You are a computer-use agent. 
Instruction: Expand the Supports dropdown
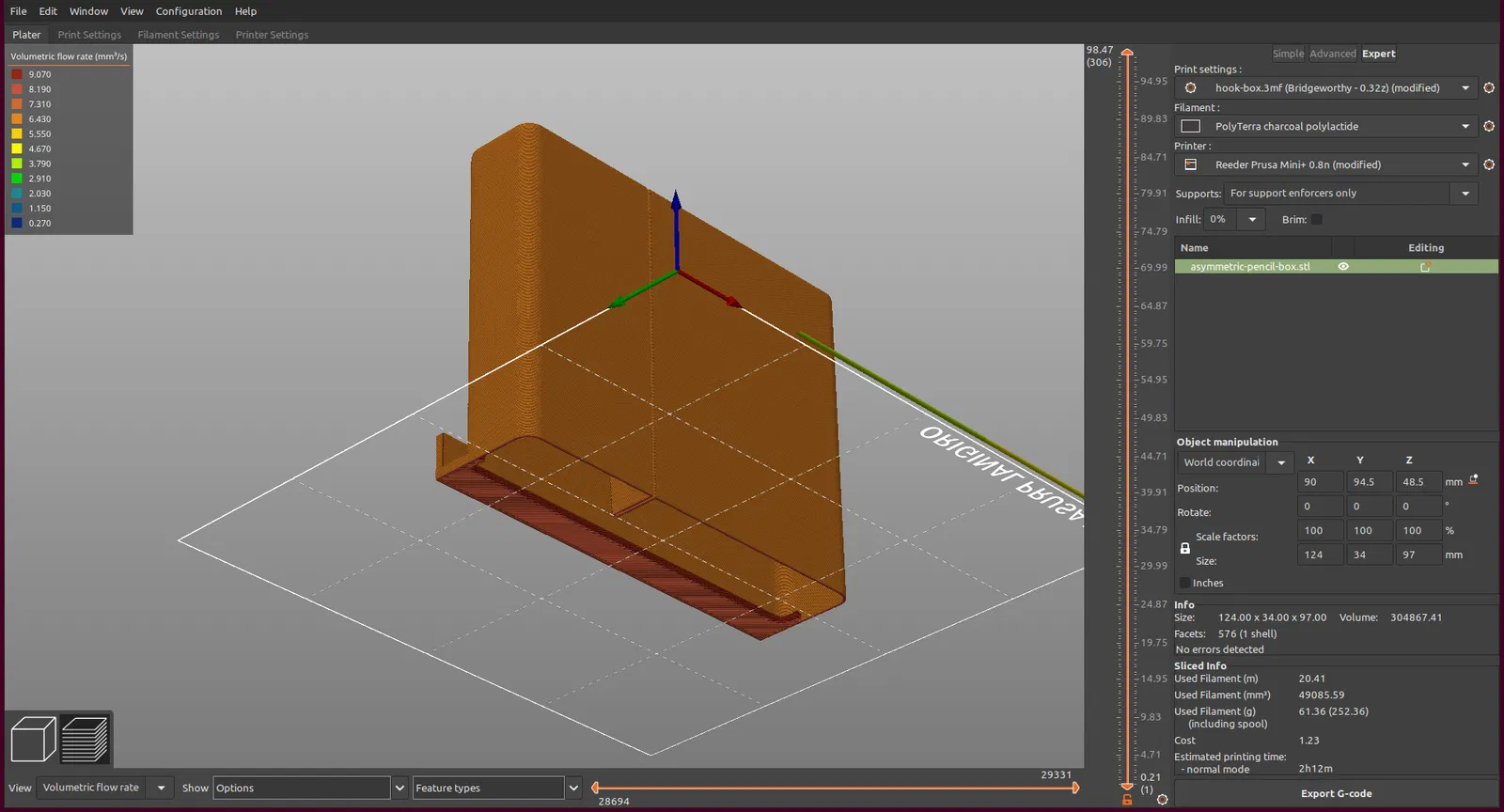(1465, 194)
